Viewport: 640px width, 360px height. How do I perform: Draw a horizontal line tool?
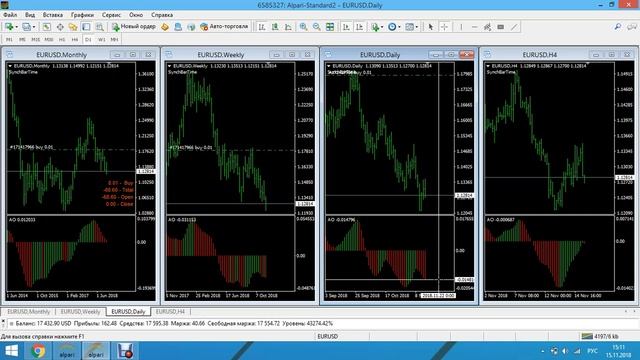[474, 27]
